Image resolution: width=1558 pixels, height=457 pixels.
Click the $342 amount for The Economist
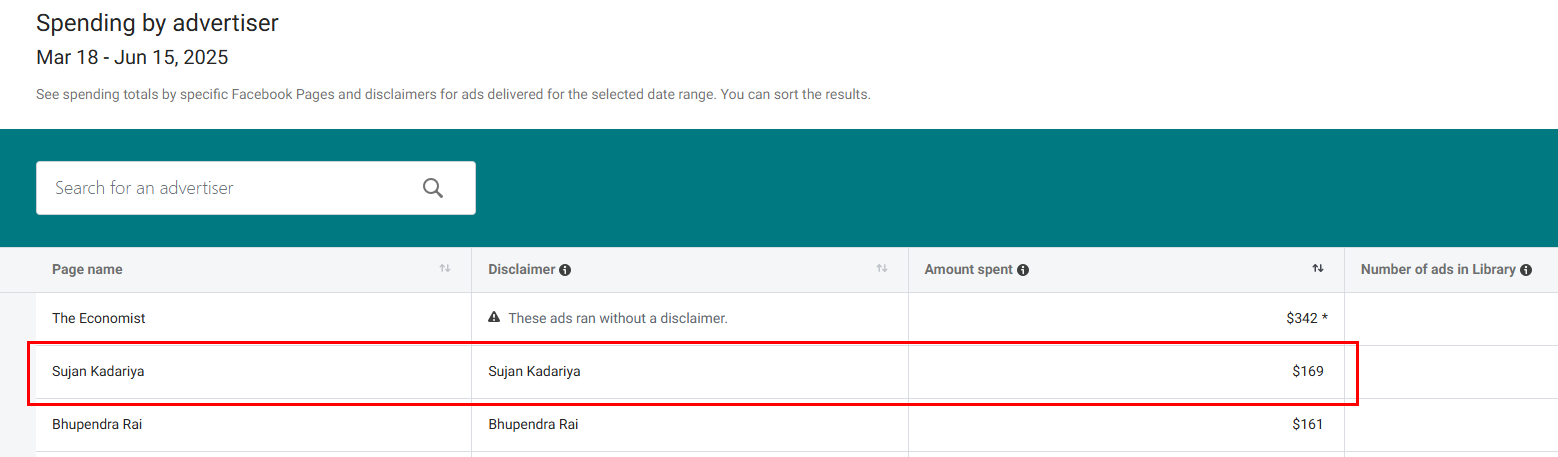1303,318
